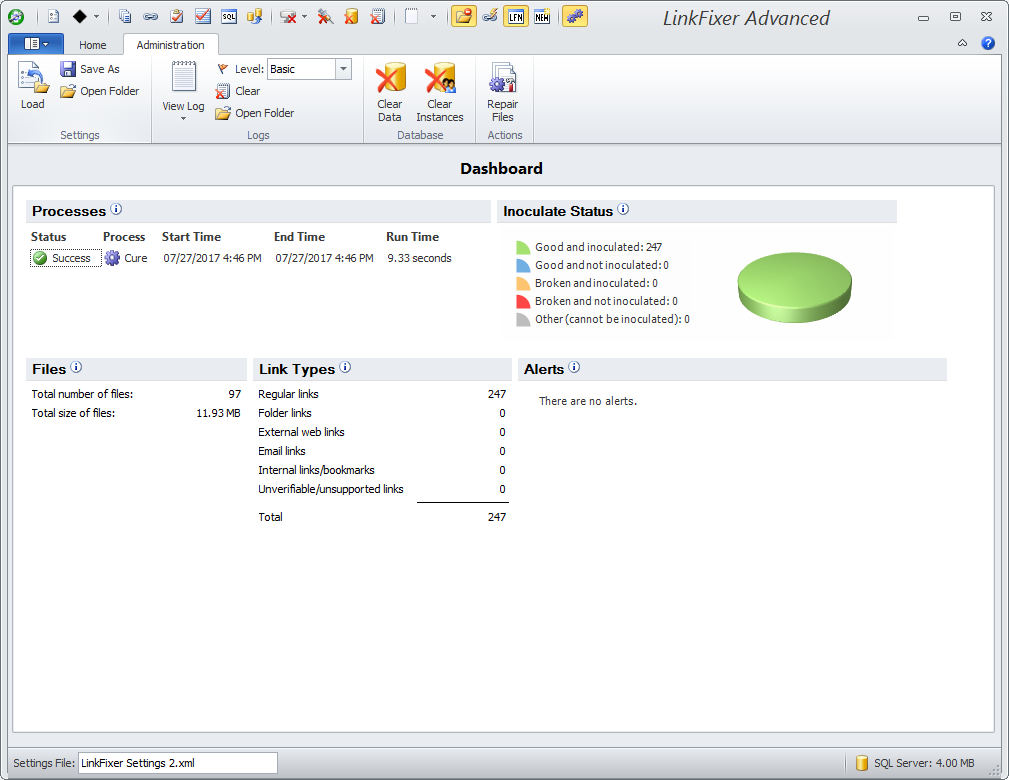
Task: Click the disconnect drive red X icon
Action: pos(288,17)
